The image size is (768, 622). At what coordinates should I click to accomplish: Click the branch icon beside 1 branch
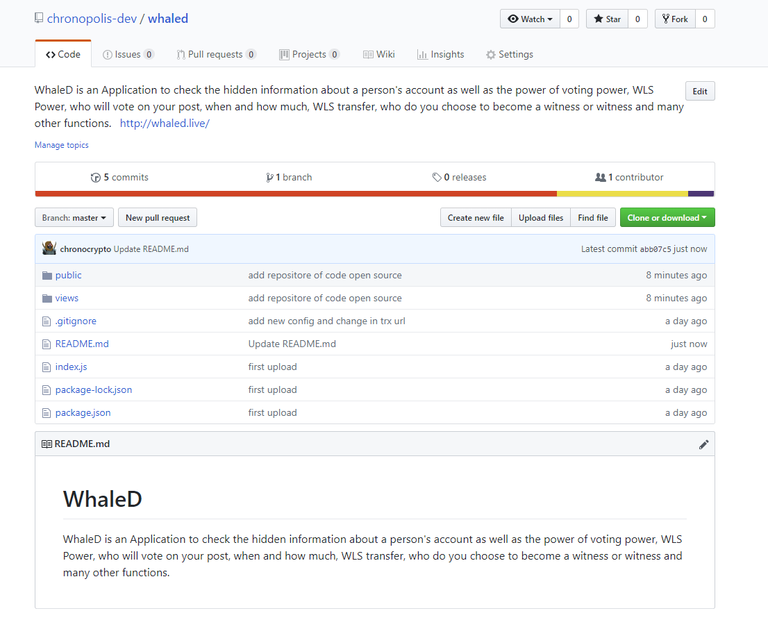(x=270, y=177)
